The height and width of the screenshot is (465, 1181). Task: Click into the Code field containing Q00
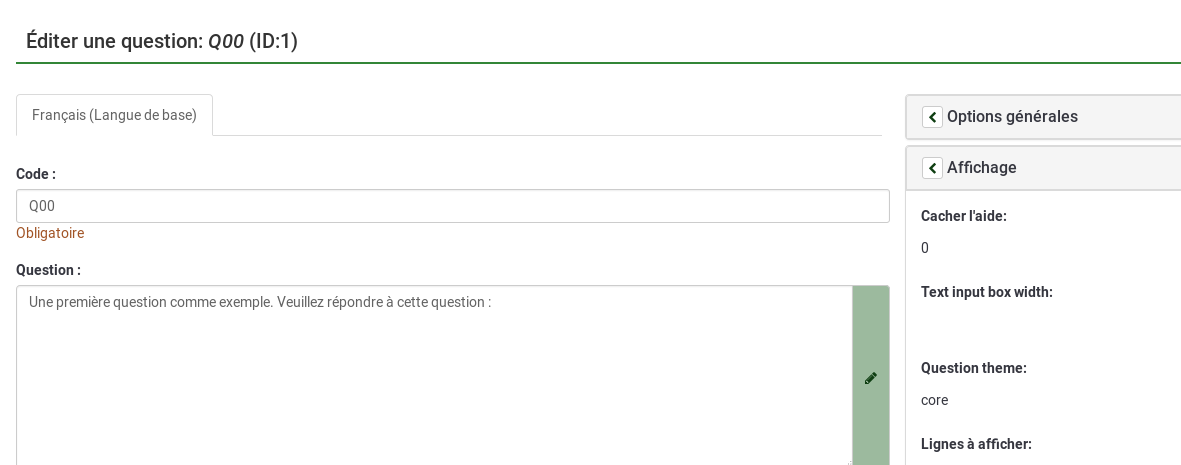click(x=452, y=206)
